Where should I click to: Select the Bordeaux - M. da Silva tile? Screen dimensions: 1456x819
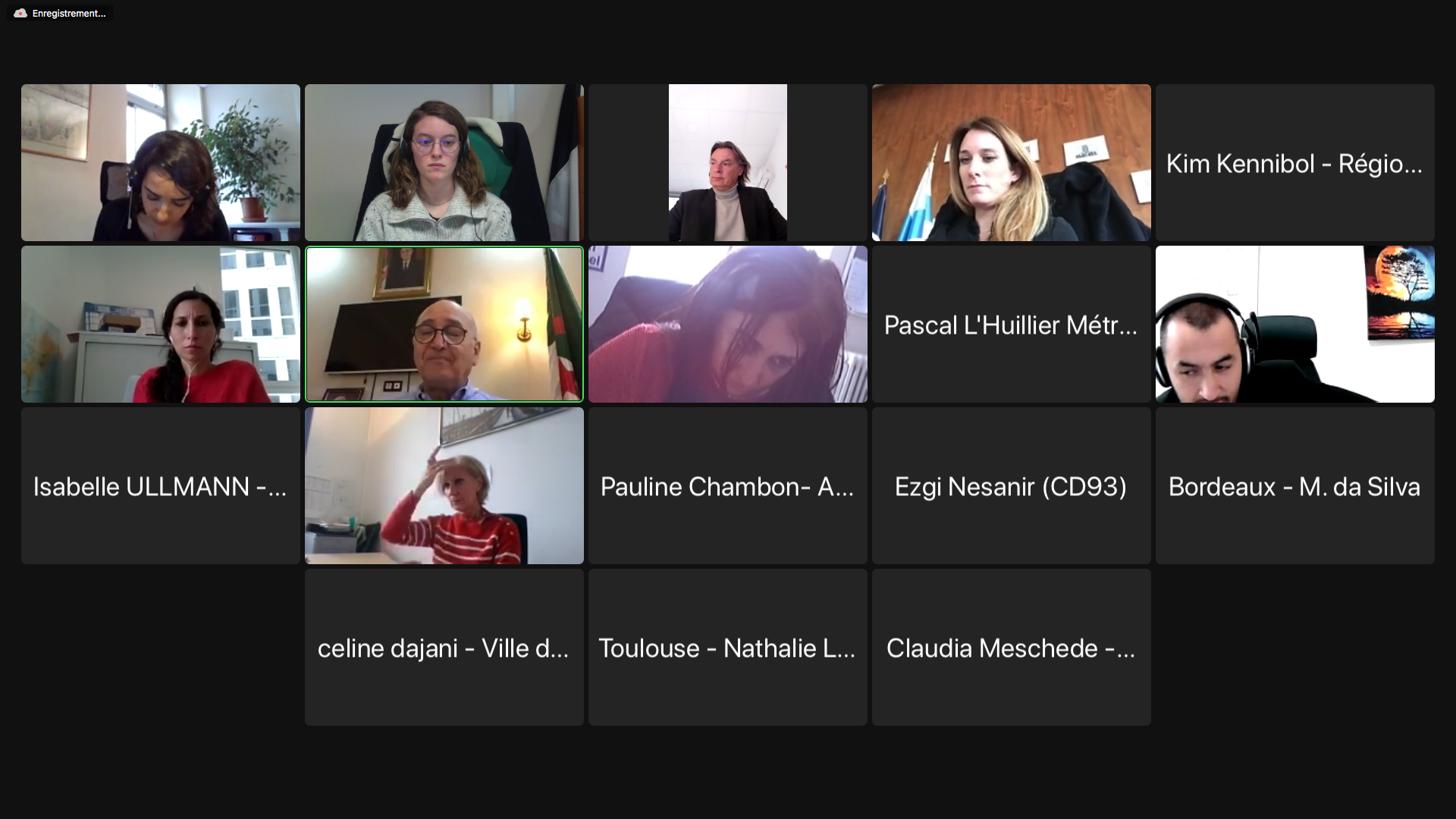pyautogui.click(x=1294, y=485)
